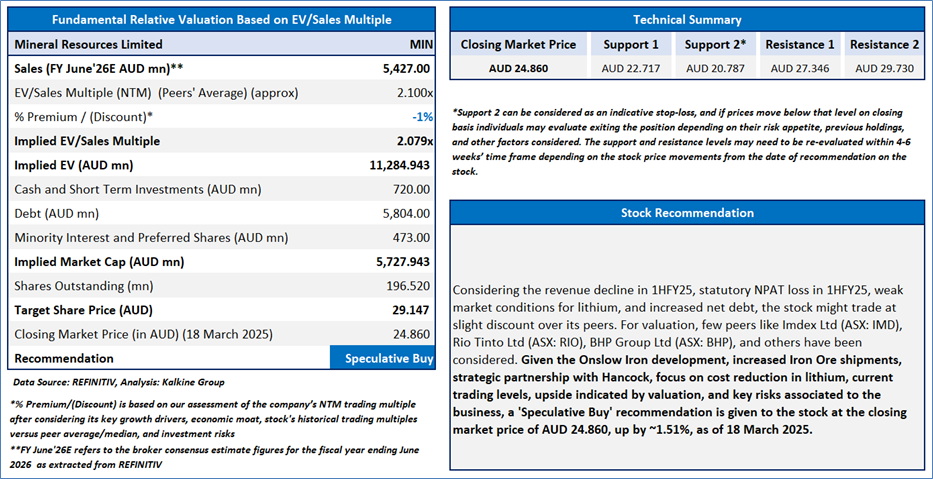Select the 'Implied Market Cap (AUD mn)' label

click(99, 262)
